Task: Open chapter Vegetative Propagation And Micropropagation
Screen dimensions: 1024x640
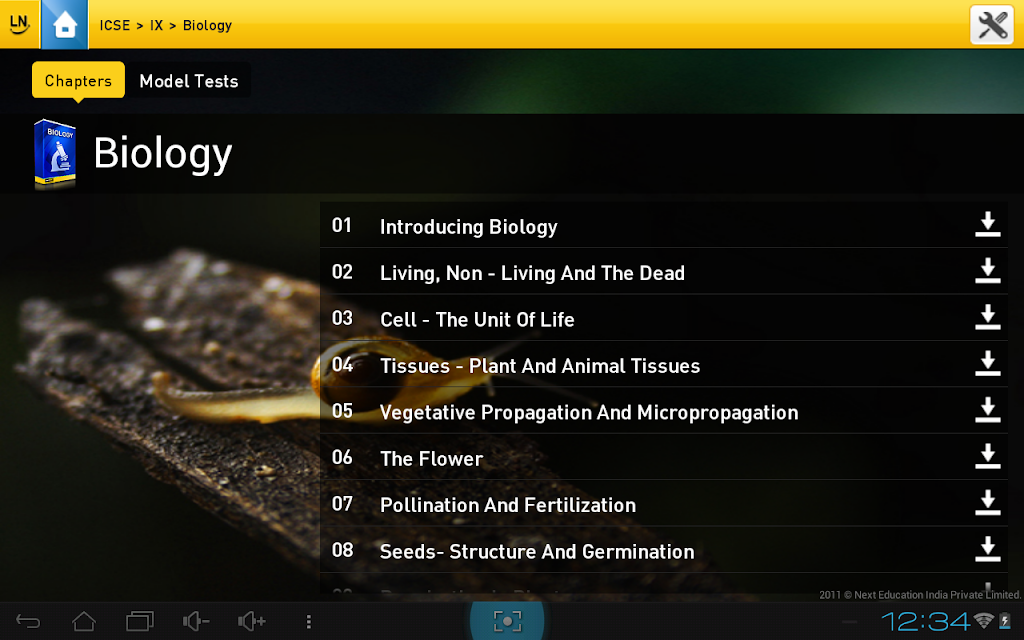Action: (x=664, y=410)
